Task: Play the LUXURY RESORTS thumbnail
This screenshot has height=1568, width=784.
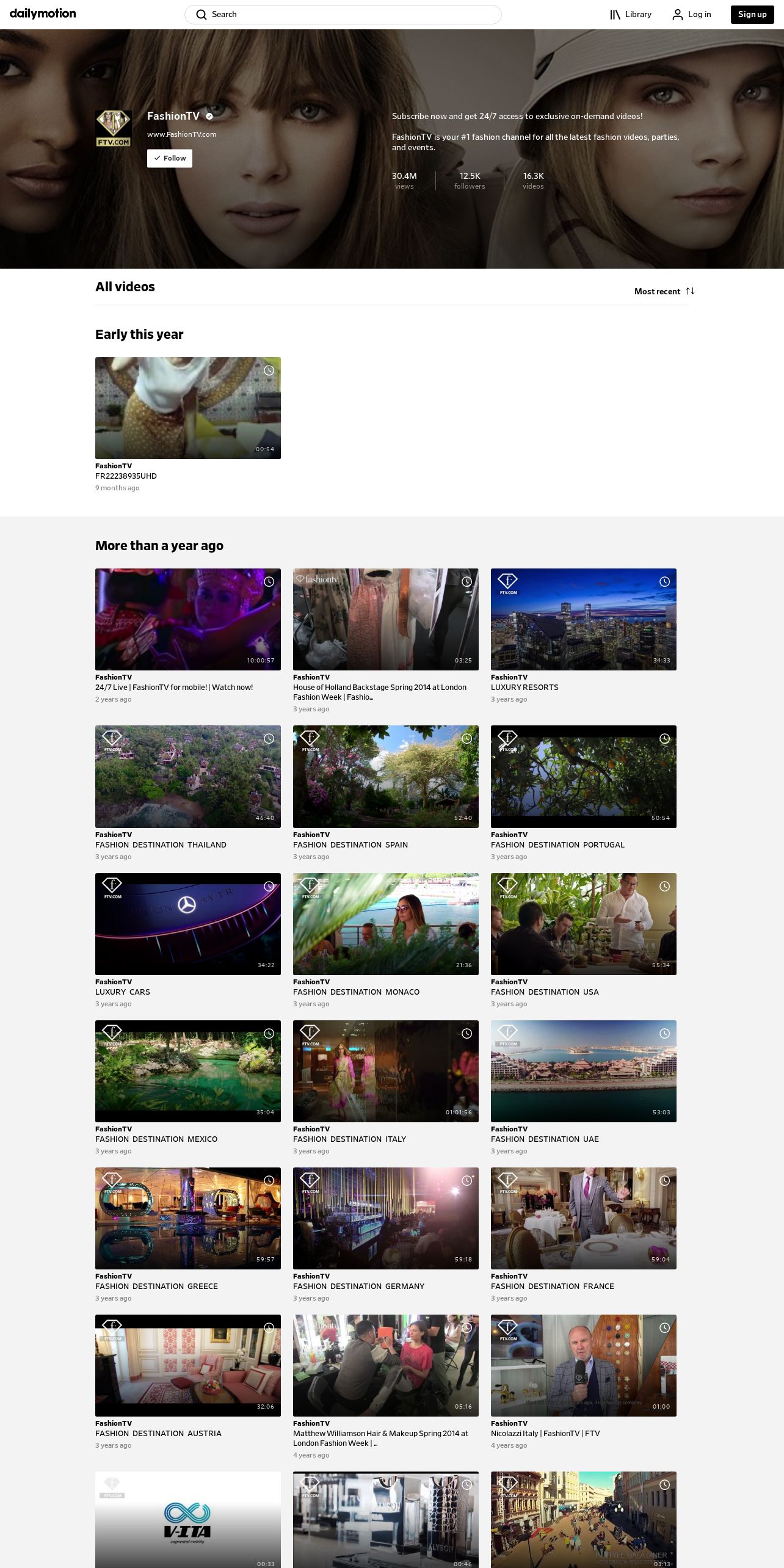Action: coord(584,620)
